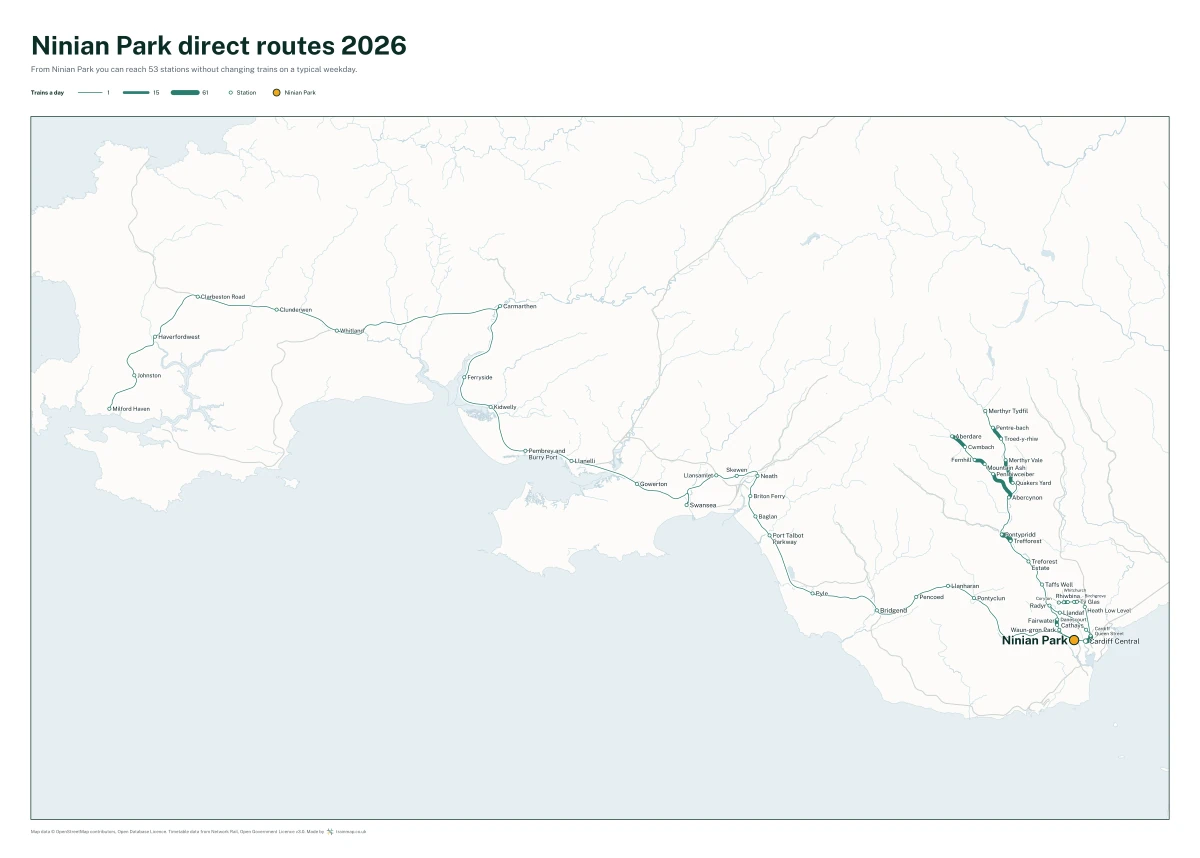This screenshot has height=858, width=1200.
Task: Select the Llanharan station label
Action: point(966,586)
